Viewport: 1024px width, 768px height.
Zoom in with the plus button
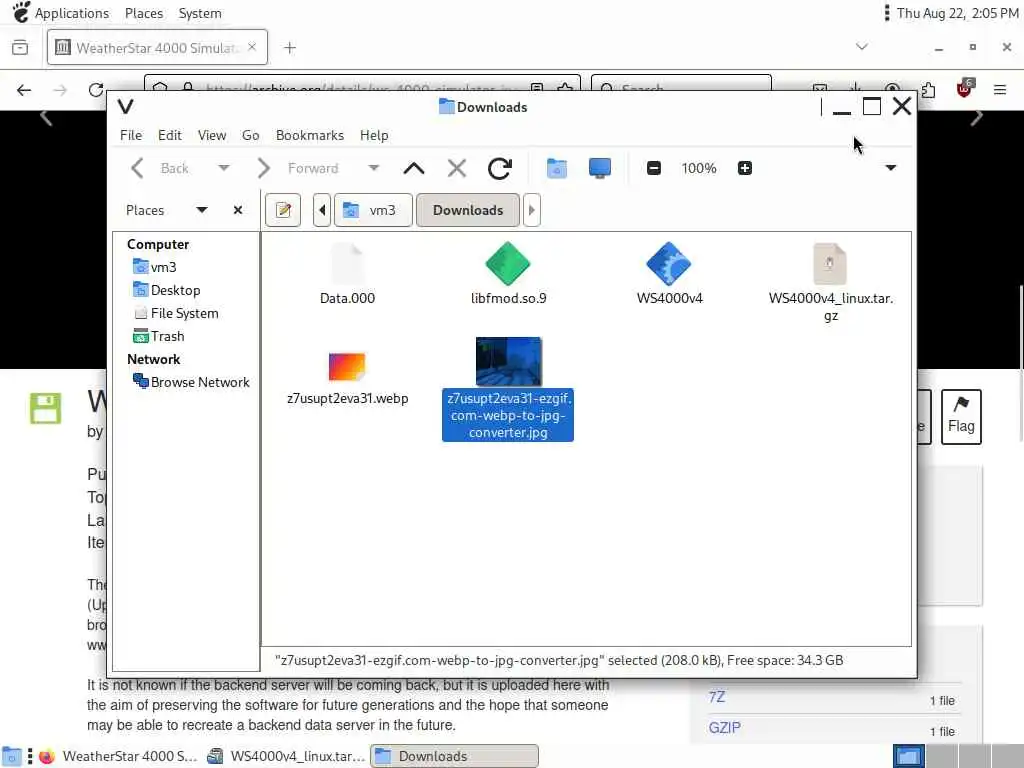744,168
